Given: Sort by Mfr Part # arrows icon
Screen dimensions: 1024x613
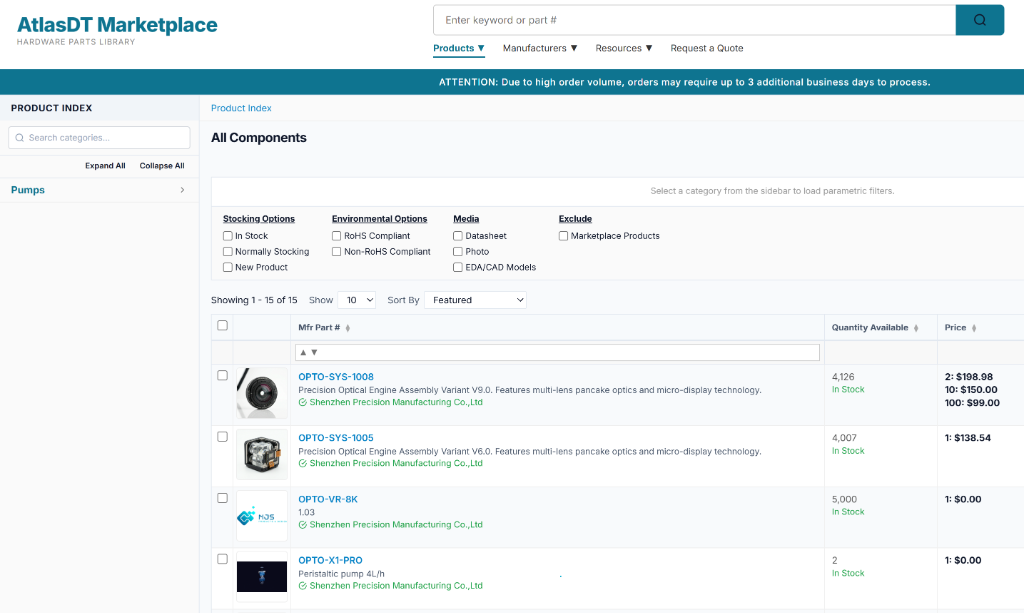Looking at the screenshot, I should 348,328.
